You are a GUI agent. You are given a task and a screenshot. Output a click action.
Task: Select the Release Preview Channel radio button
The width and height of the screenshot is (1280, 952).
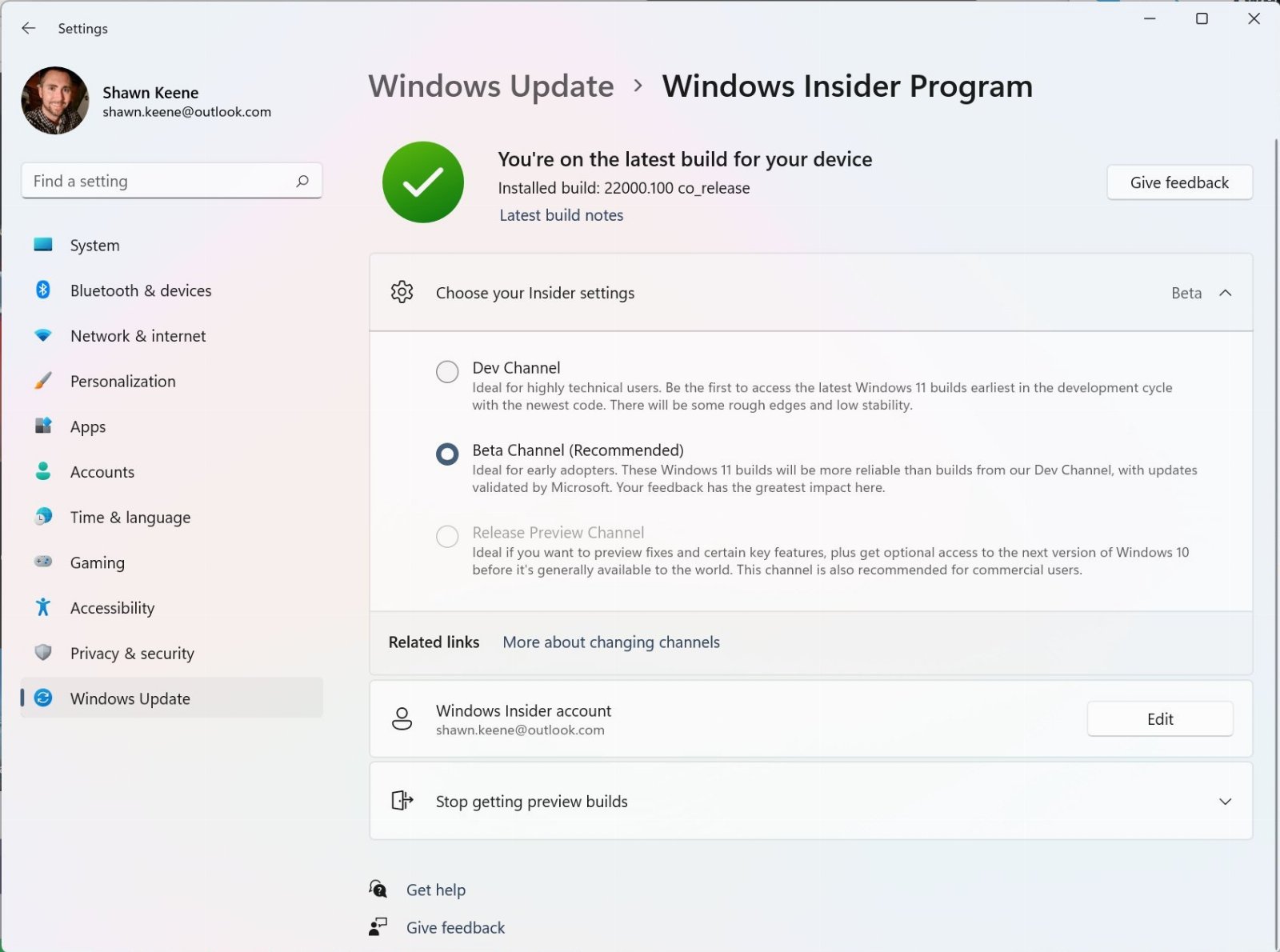tap(447, 536)
